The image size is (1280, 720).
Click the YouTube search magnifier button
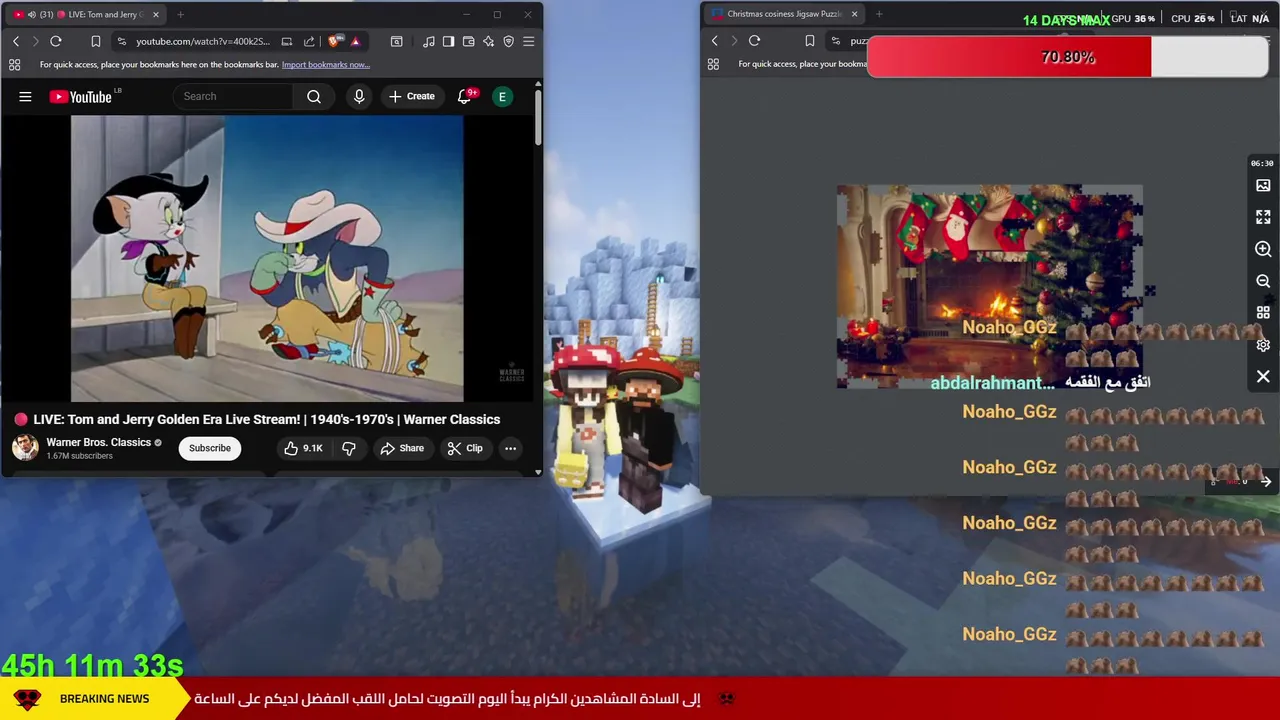click(314, 96)
